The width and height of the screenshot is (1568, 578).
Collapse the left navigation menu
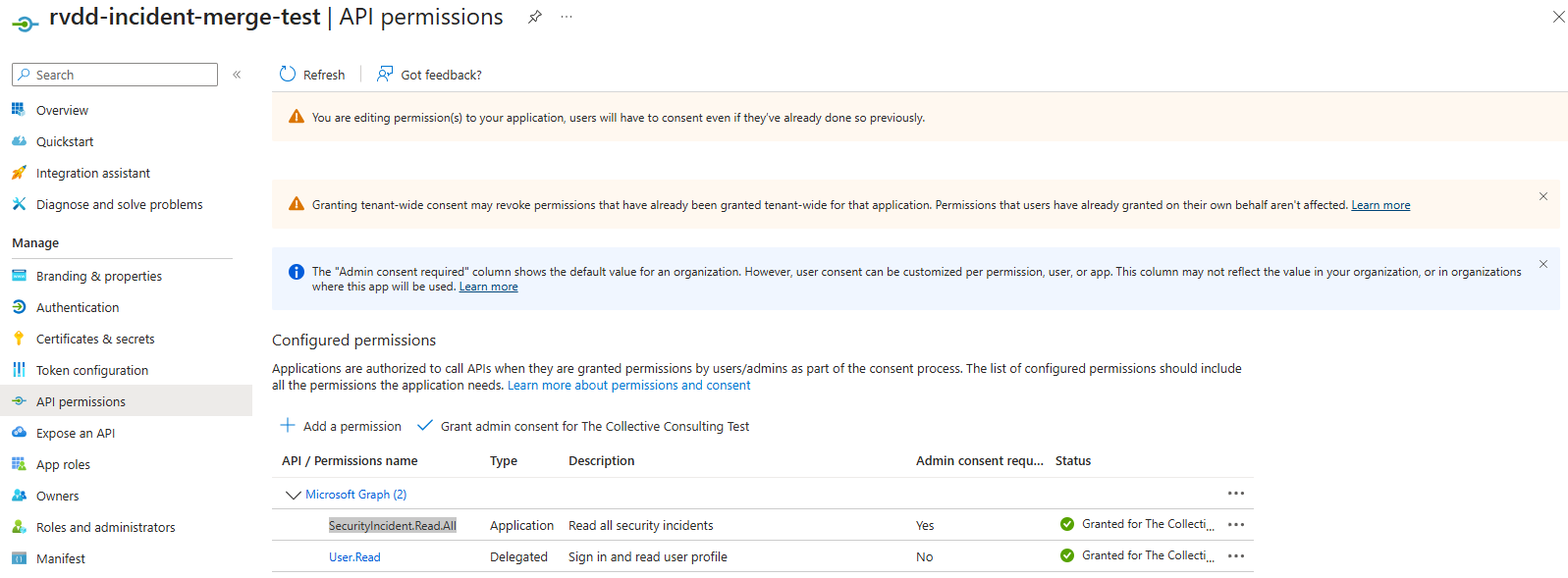(x=237, y=75)
